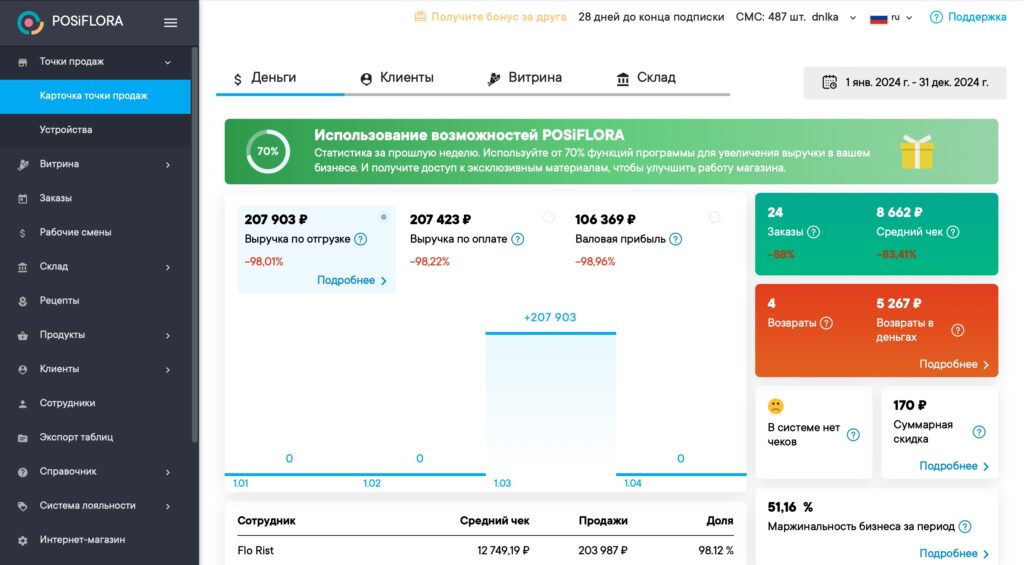This screenshot has height=565, width=1024.
Task: Expand the Клиенты sidebar submenu arrow
Action: pos(168,370)
